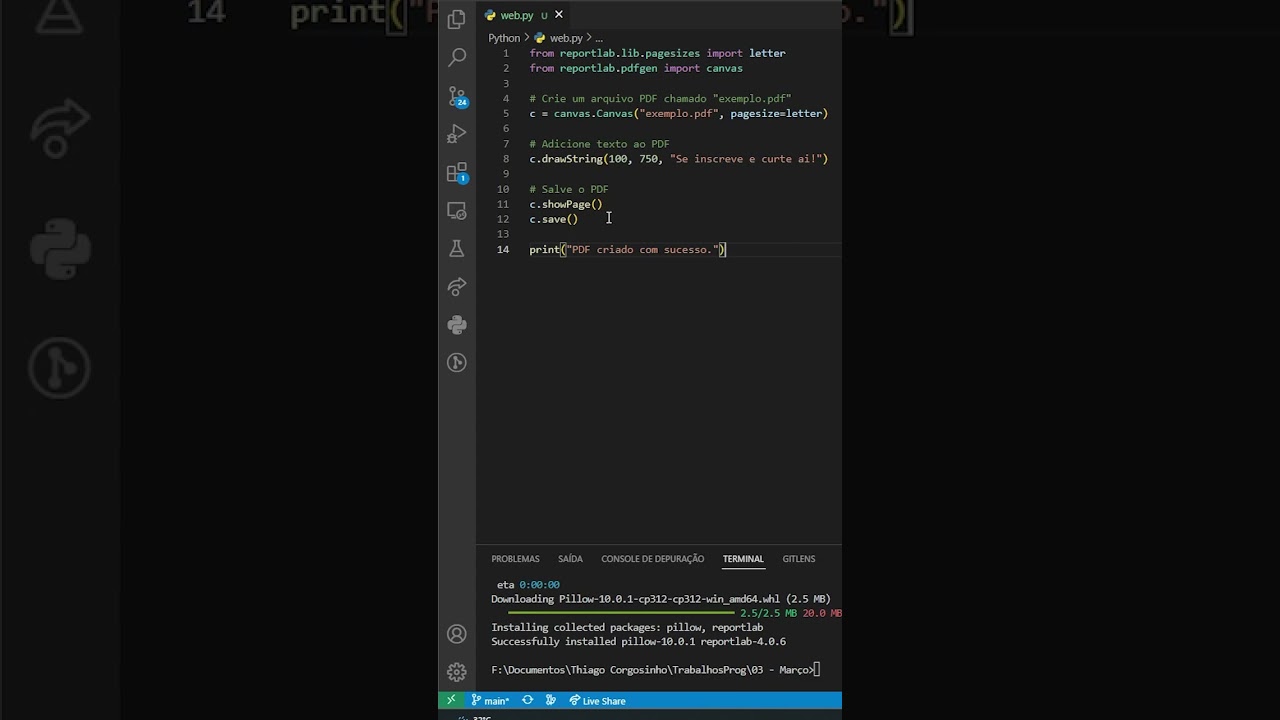Click the Python folder breadcrumb
Image resolution: width=1280 pixels, height=720 pixels.
coord(504,38)
